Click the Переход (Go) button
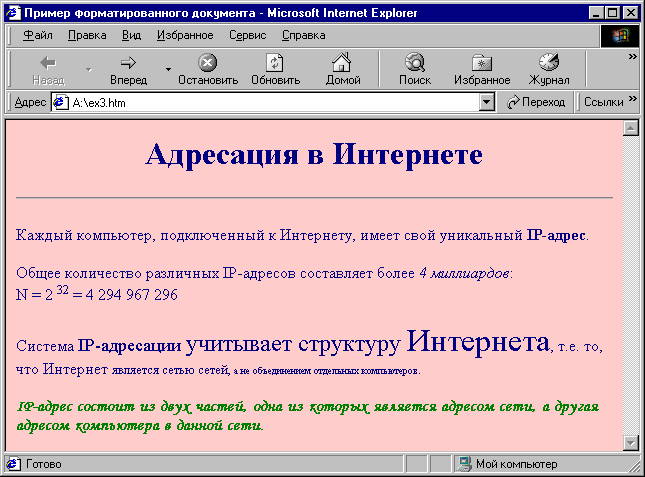Screen dimensions: 645x477 pyautogui.click(x=536, y=102)
